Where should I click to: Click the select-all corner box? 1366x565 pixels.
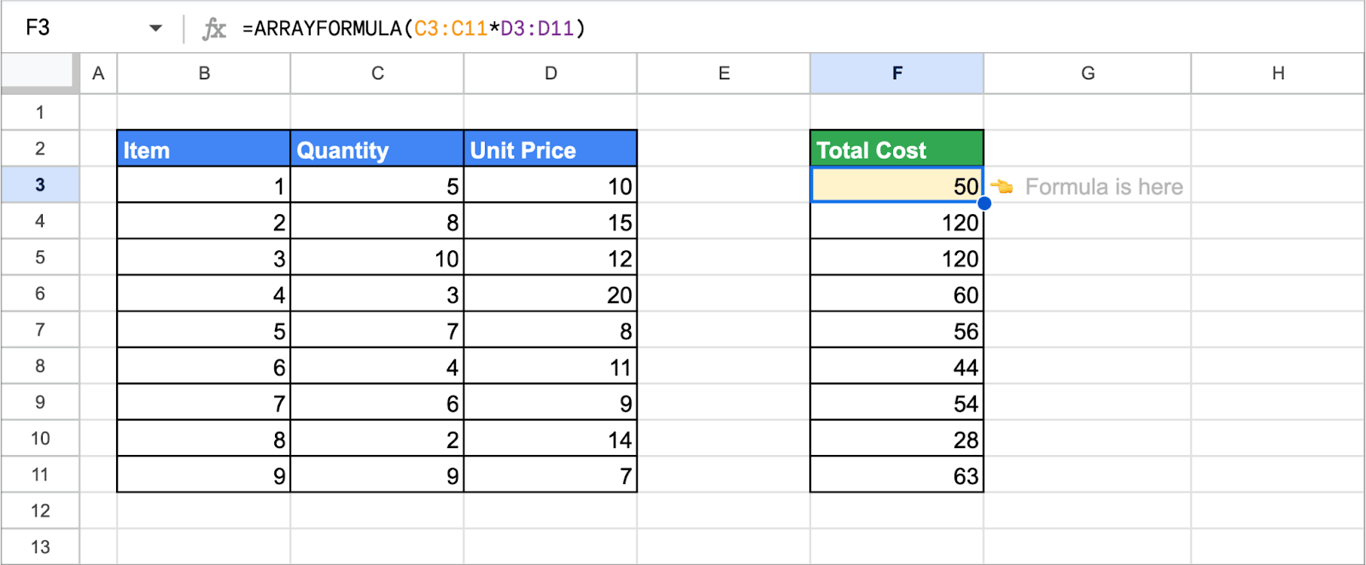tap(39, 73)
